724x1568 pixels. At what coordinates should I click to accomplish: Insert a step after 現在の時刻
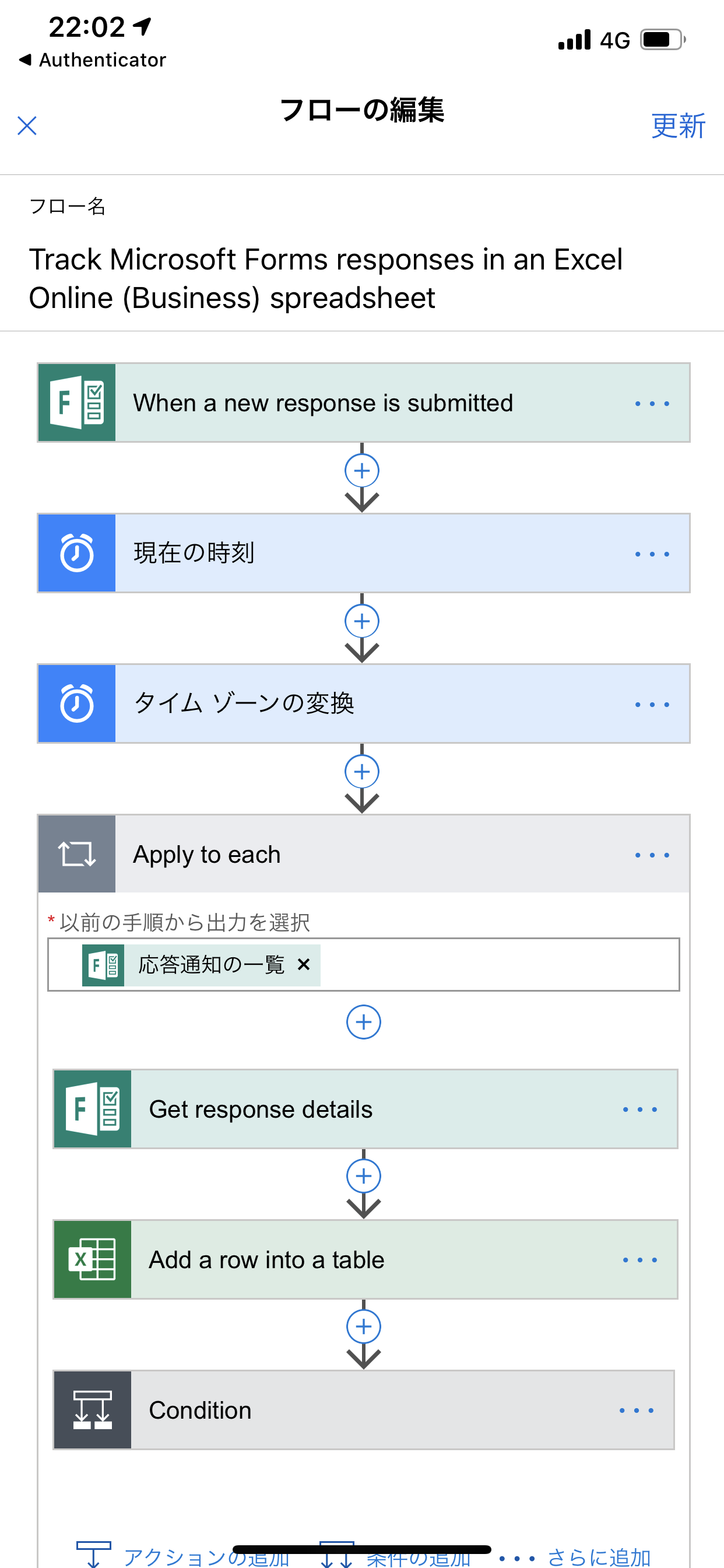point(362,621)
